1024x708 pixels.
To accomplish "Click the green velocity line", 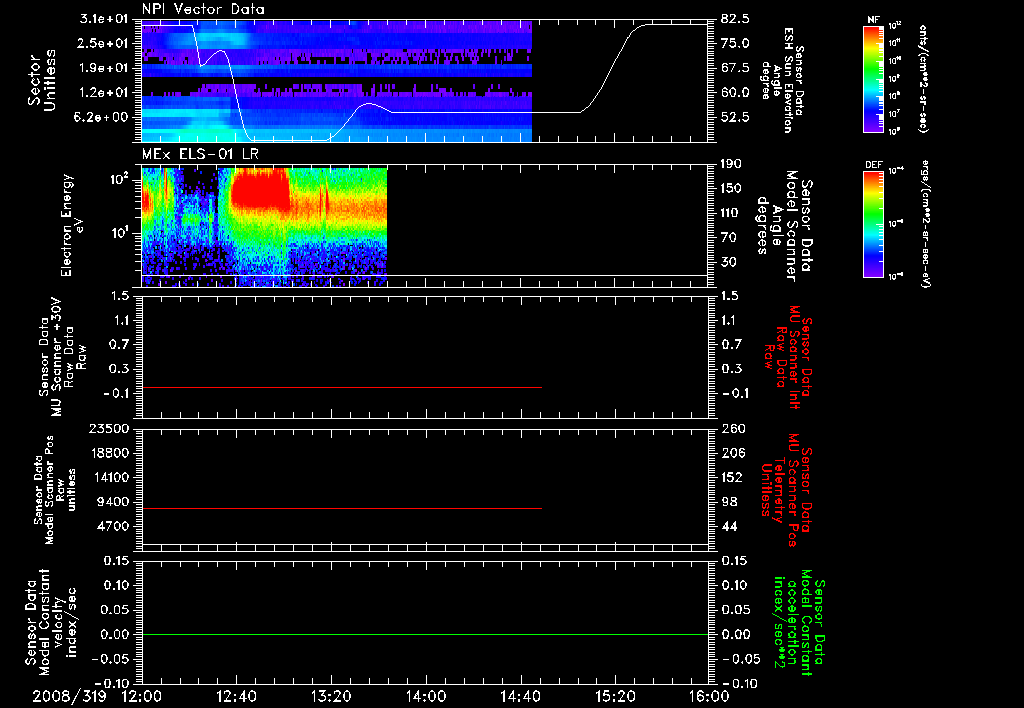I will (425, 634).
